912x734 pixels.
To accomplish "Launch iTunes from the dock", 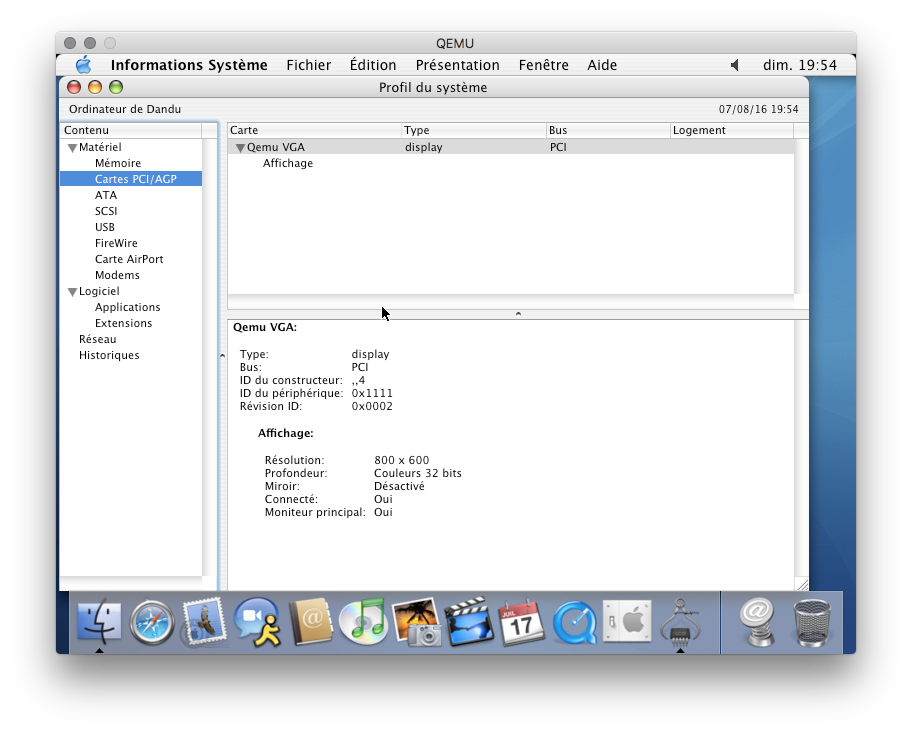I will (x=363, y=622).
